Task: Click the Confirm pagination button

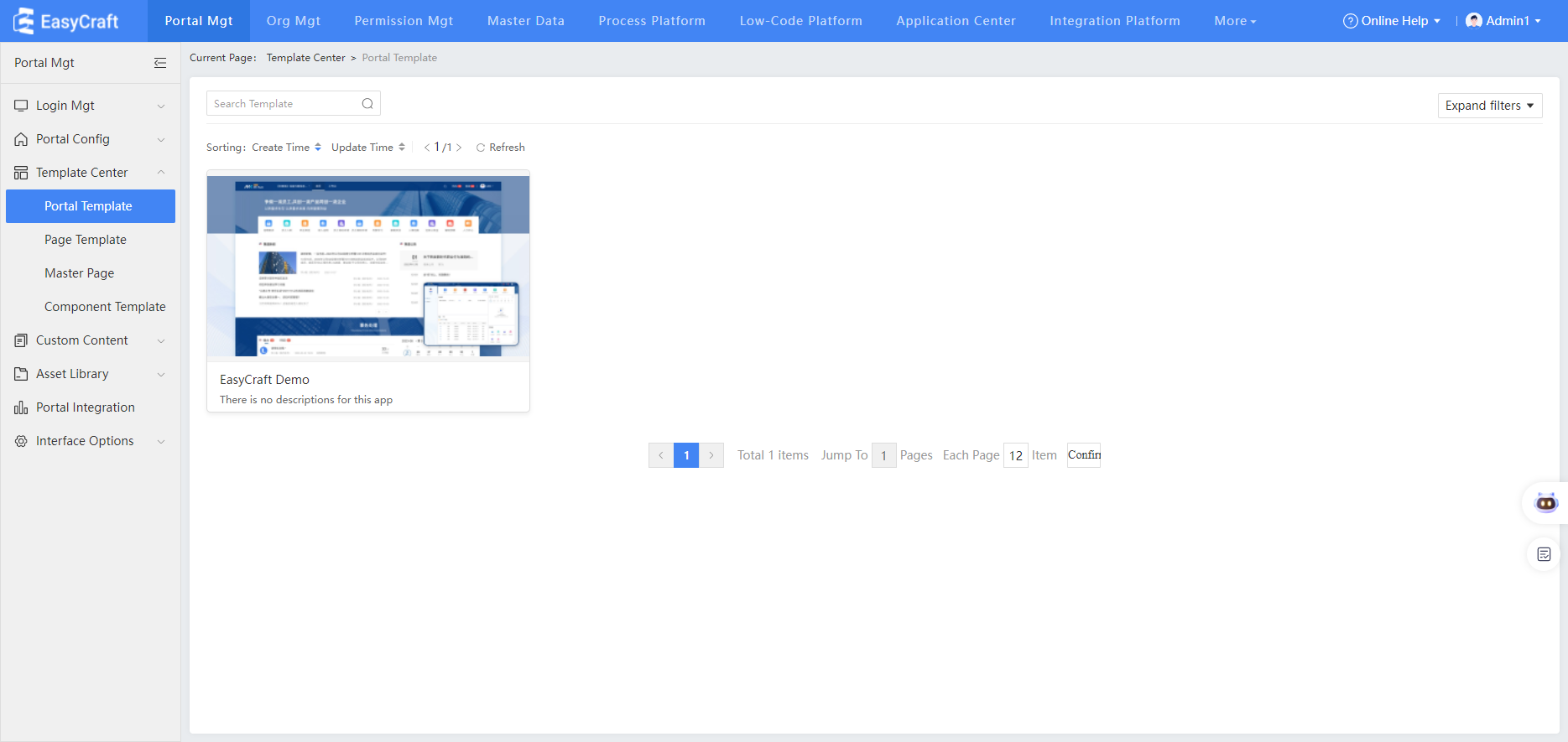Action: [x=1083, y=455]
